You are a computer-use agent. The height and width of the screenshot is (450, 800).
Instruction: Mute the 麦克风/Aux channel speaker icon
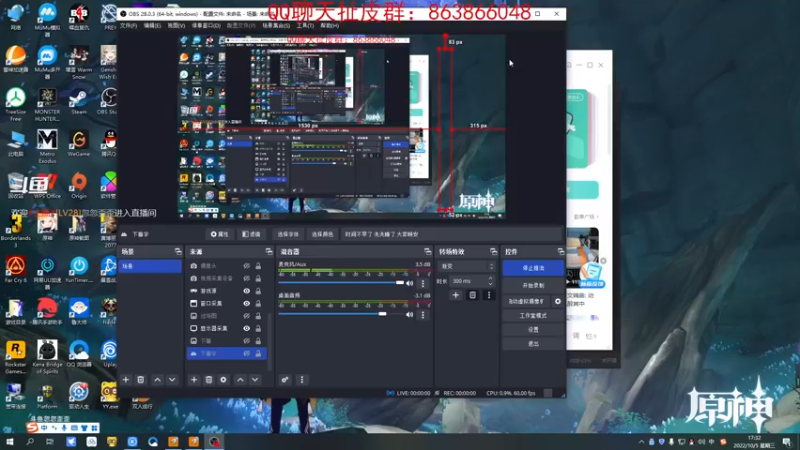coord(409,283)
